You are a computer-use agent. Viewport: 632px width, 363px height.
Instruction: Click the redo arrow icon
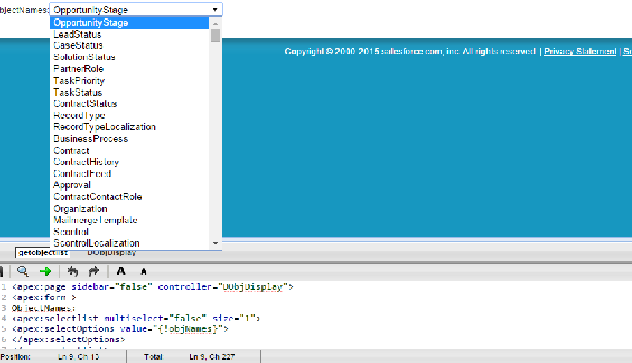[94, 272]
